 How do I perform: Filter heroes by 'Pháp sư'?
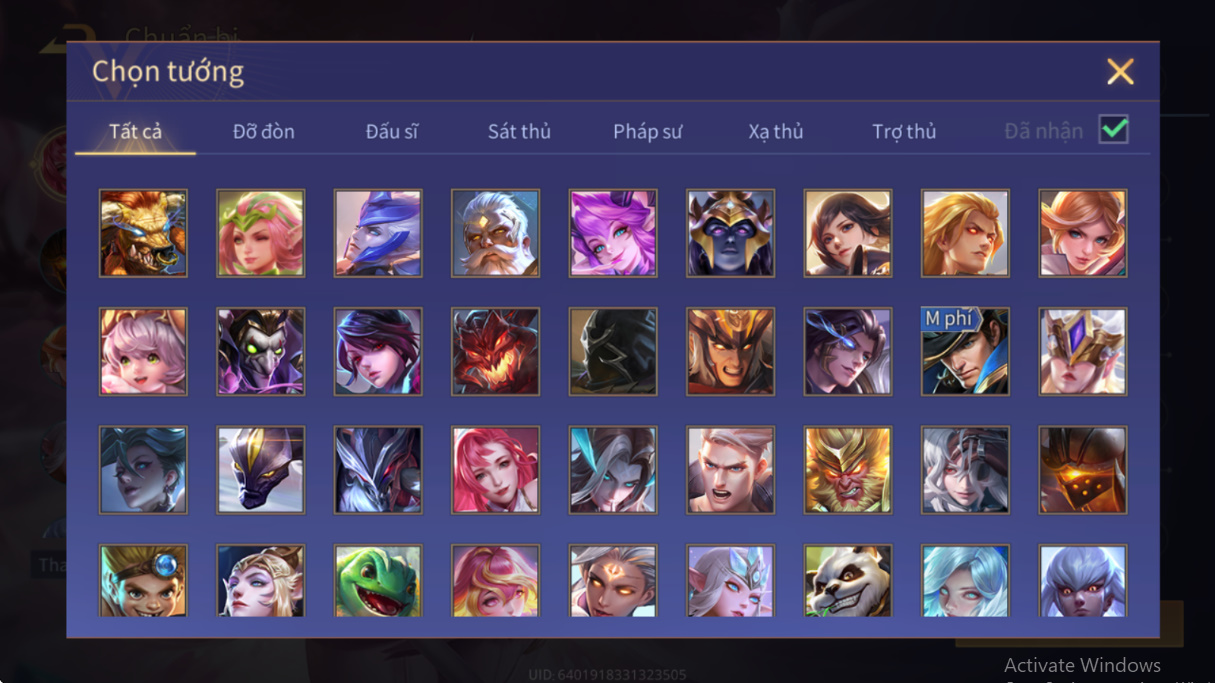[x=648, y=131]
